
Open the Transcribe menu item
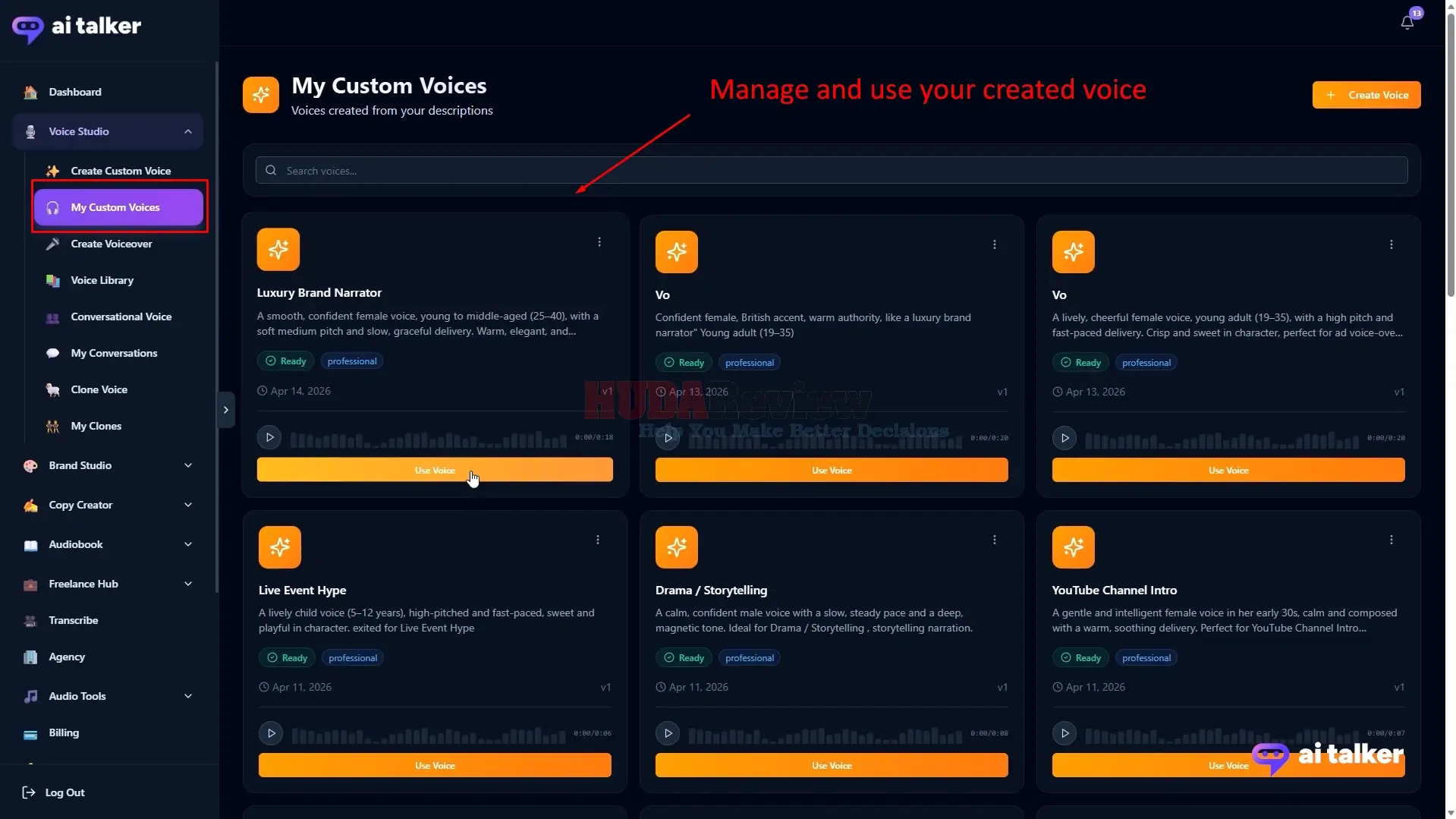point(108,620)
